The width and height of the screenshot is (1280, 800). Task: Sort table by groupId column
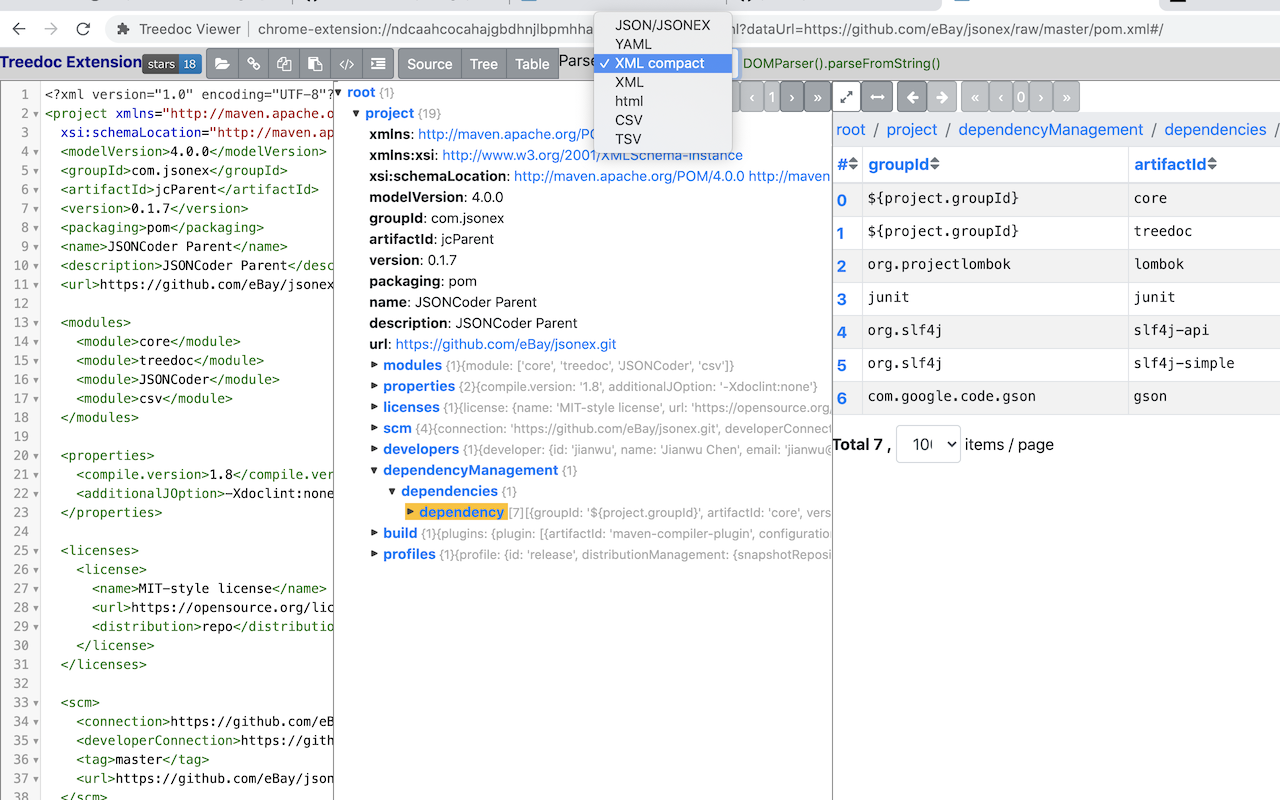click(904, 164)
